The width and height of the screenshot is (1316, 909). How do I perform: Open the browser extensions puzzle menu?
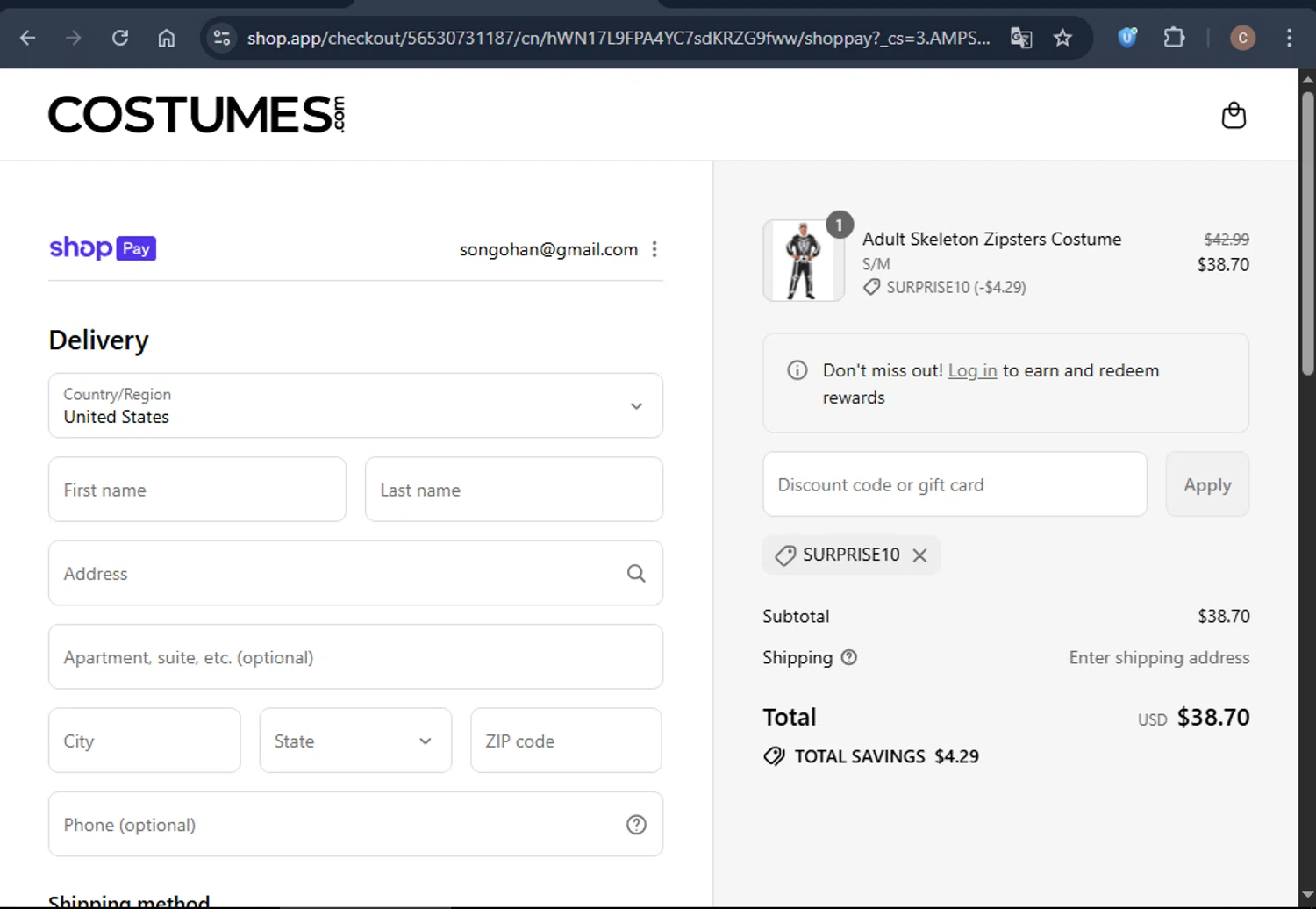[x=1174, y=38]
